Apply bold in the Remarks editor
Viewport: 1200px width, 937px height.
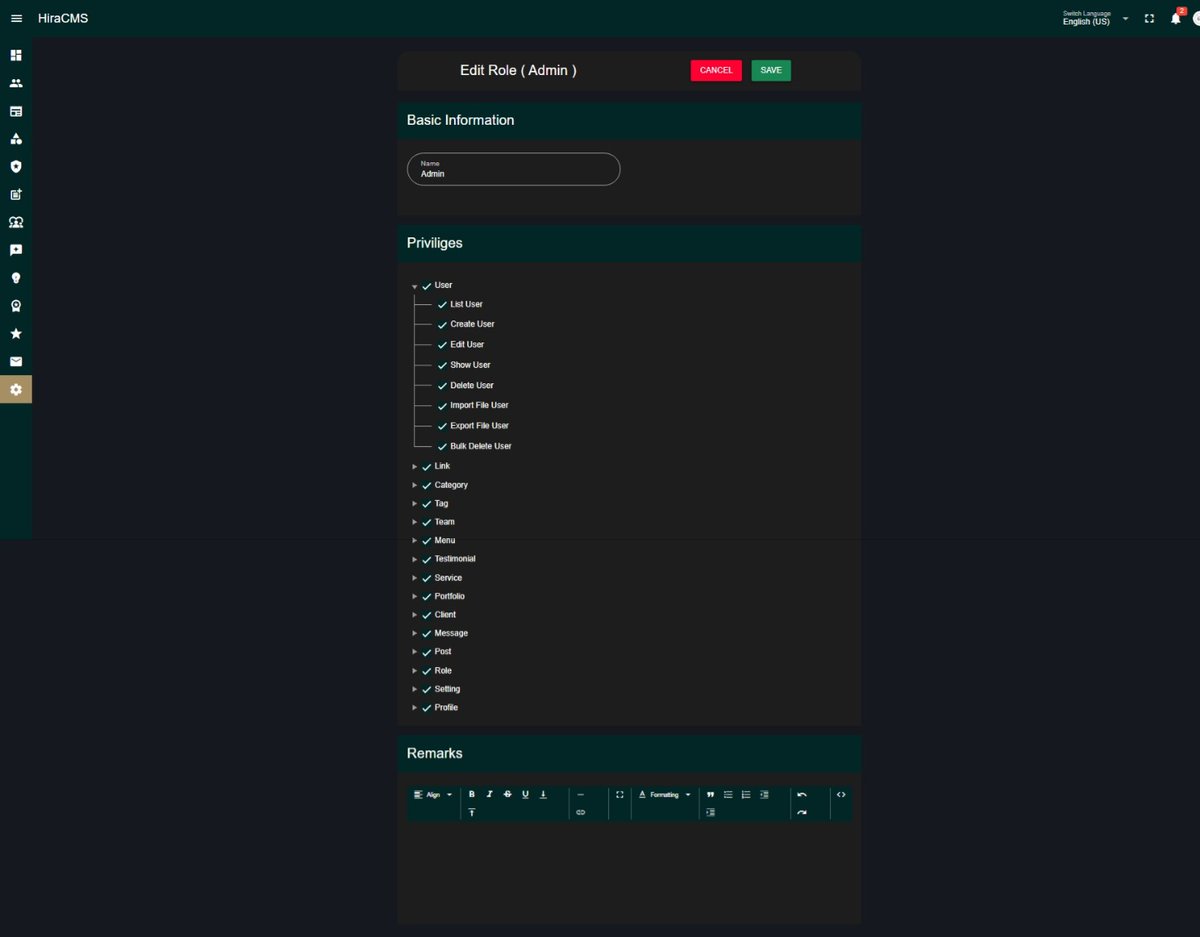click(x=472, y=795)
